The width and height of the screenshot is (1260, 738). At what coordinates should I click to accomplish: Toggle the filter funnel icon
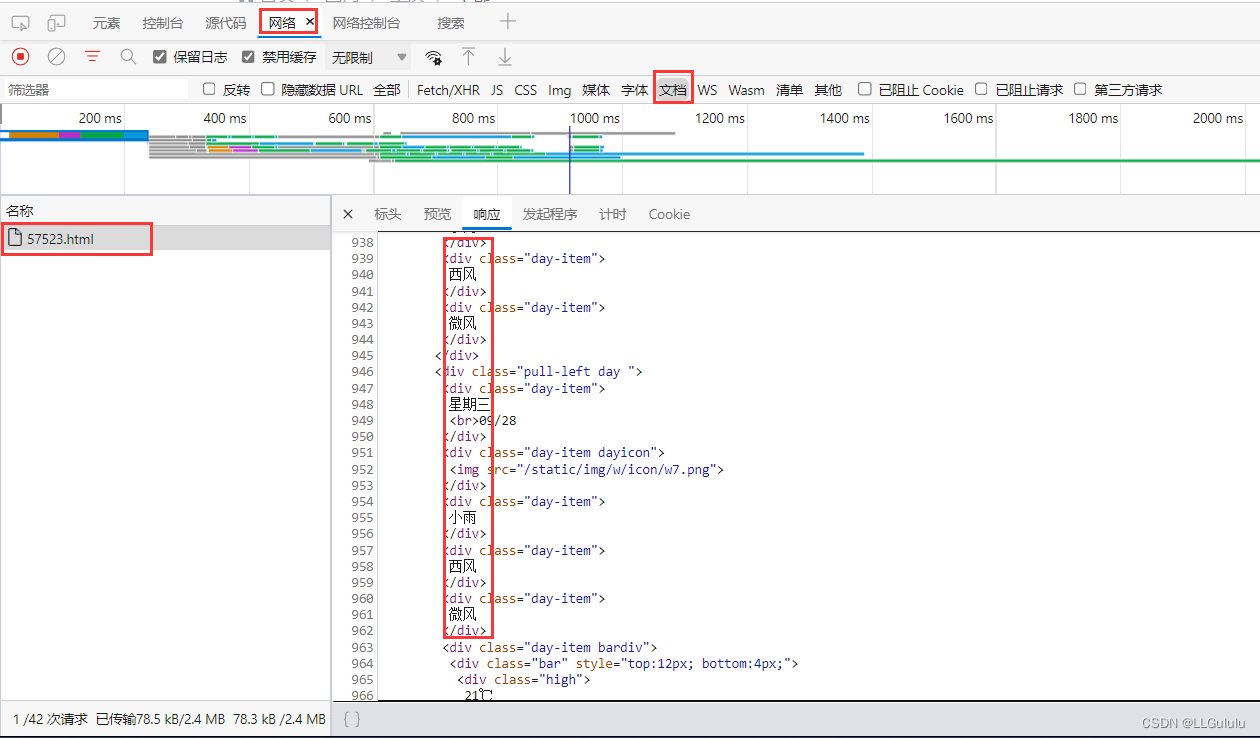tap(93, 57)
